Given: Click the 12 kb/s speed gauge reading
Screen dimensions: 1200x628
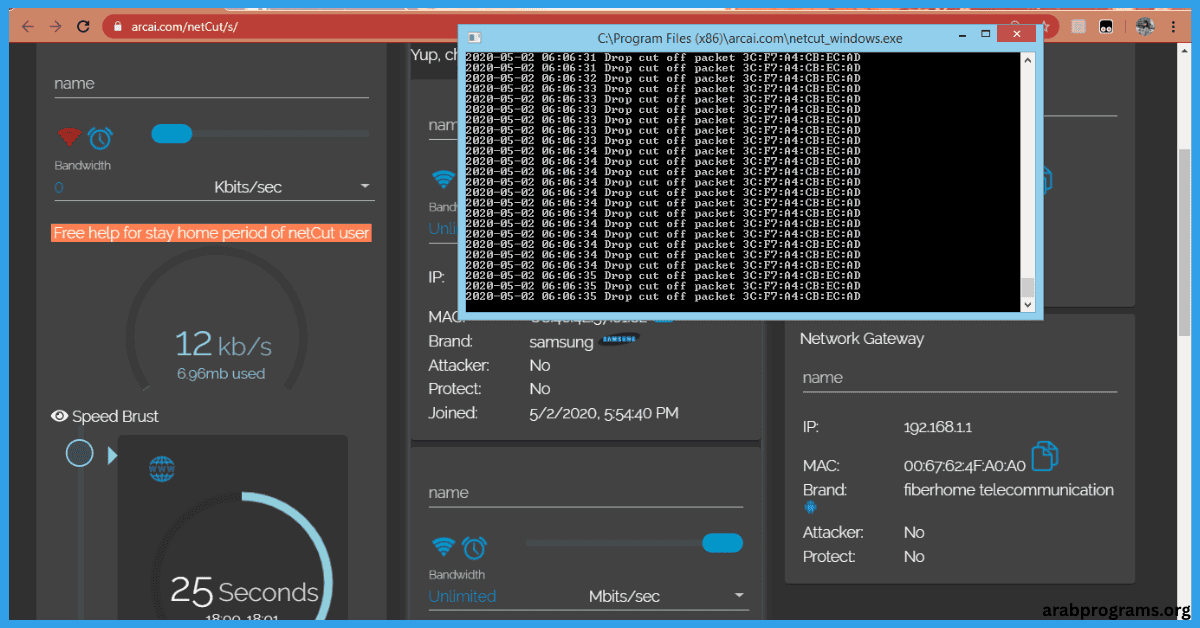Looking at the screenshot, I should [223, 345].
